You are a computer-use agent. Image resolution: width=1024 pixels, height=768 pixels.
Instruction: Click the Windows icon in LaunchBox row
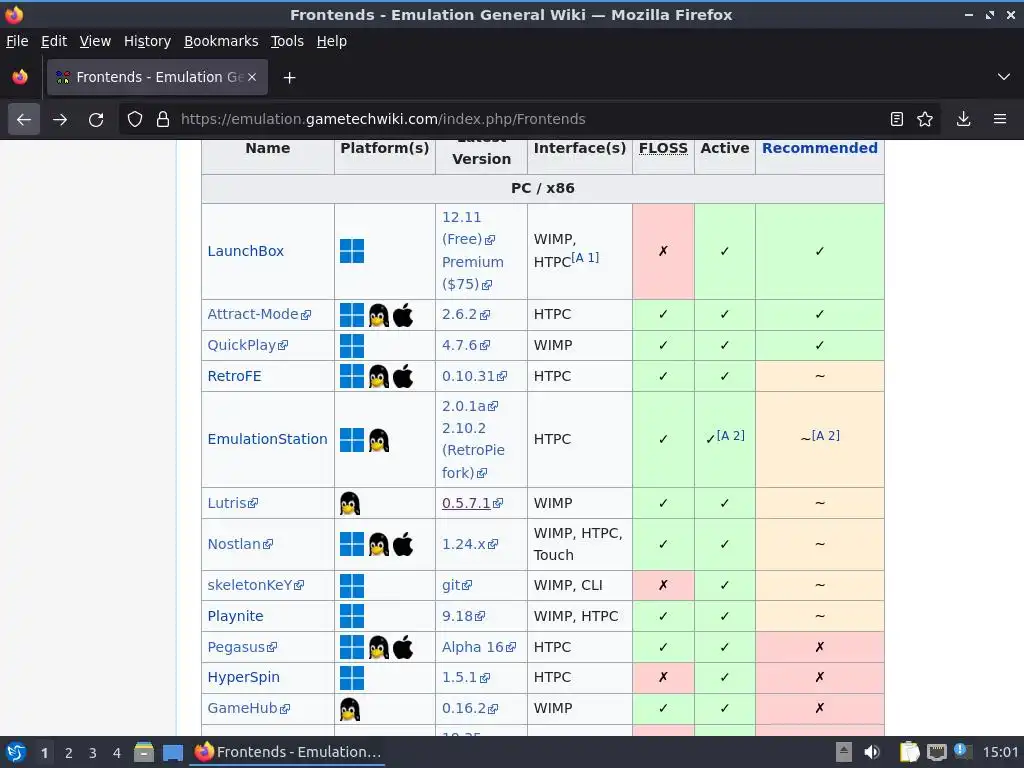click(352, 251)
